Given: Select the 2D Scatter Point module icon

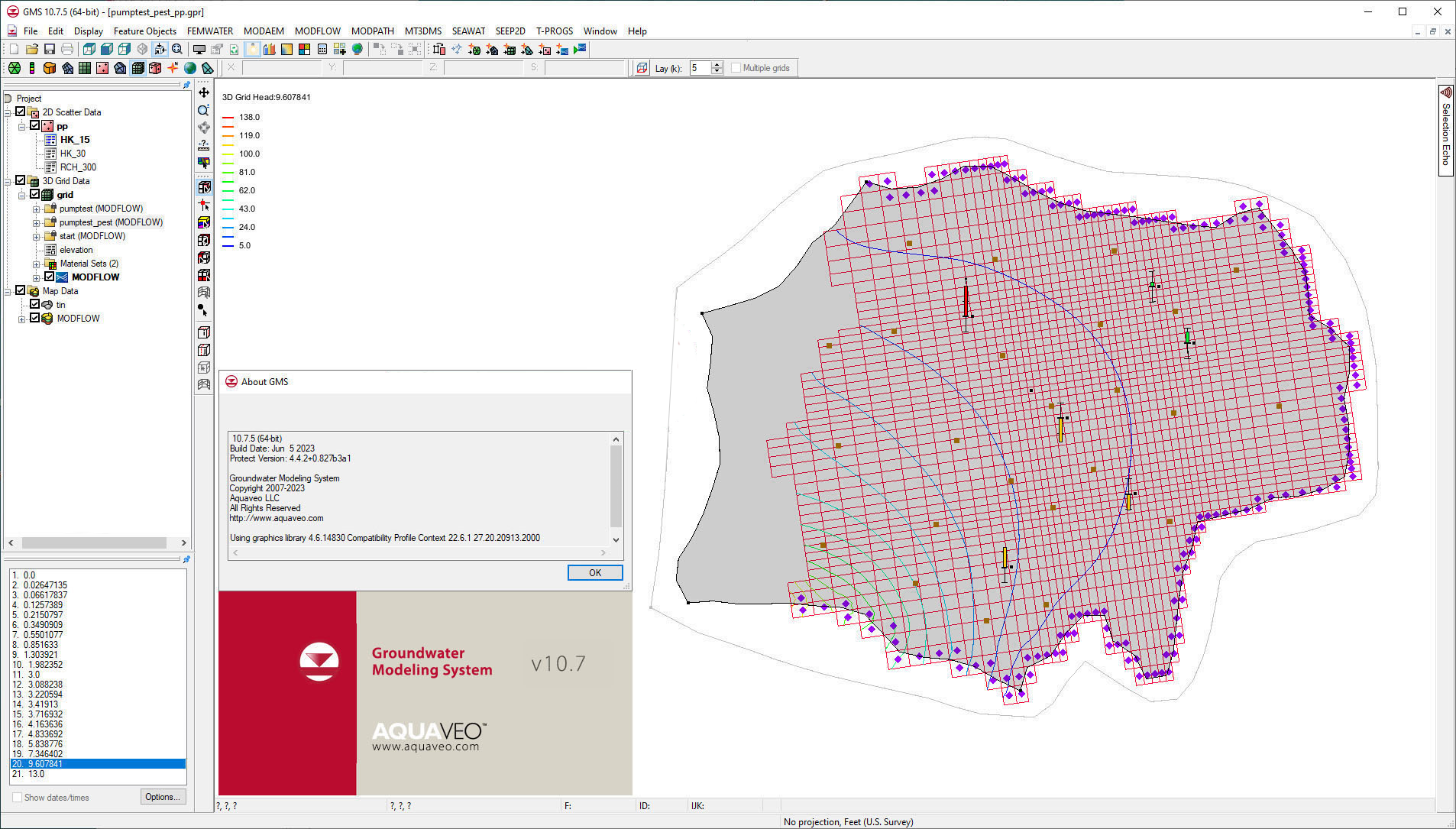Looking at the screenshot, I should tap(102, 68).
